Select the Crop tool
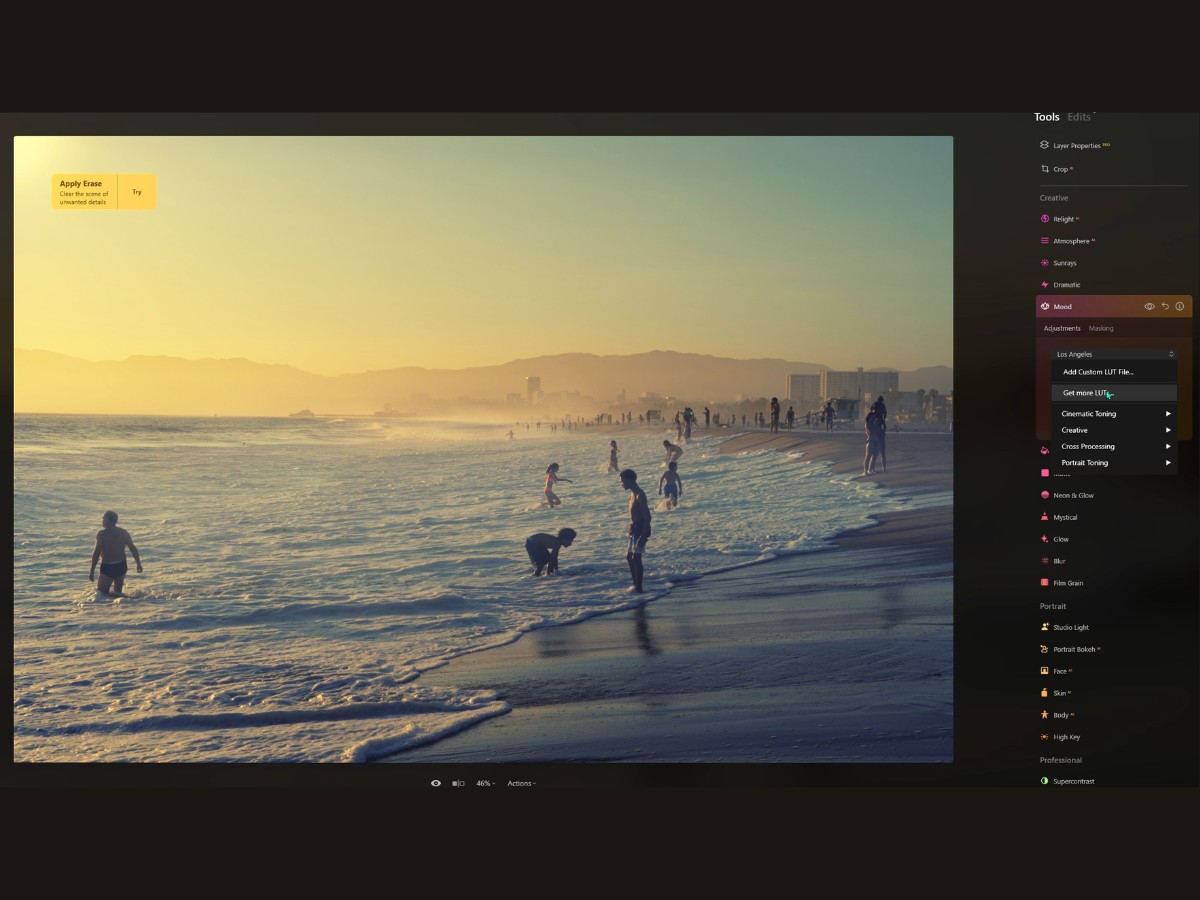The height and width of the screenshot is (900, 1200). [x=1056, y=169]
